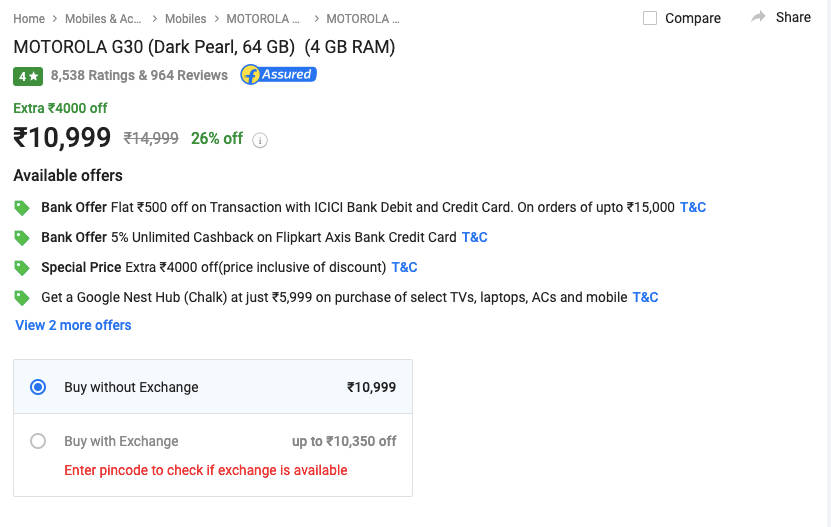This screenshot has width=831, height=527.
Task: Select Buy without Exchange radio button
Action: tap(38, 387)
